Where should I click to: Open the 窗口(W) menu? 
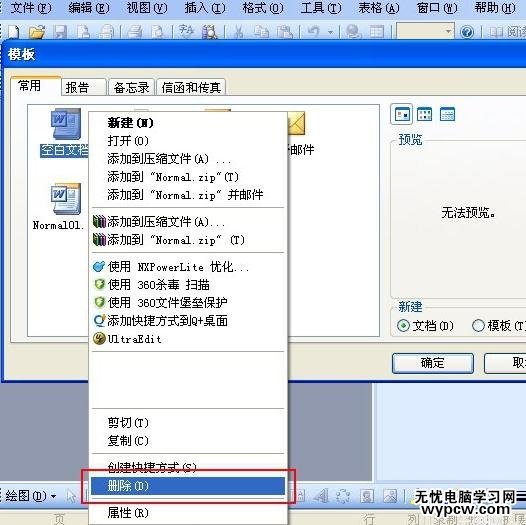(x=437, y=8)
